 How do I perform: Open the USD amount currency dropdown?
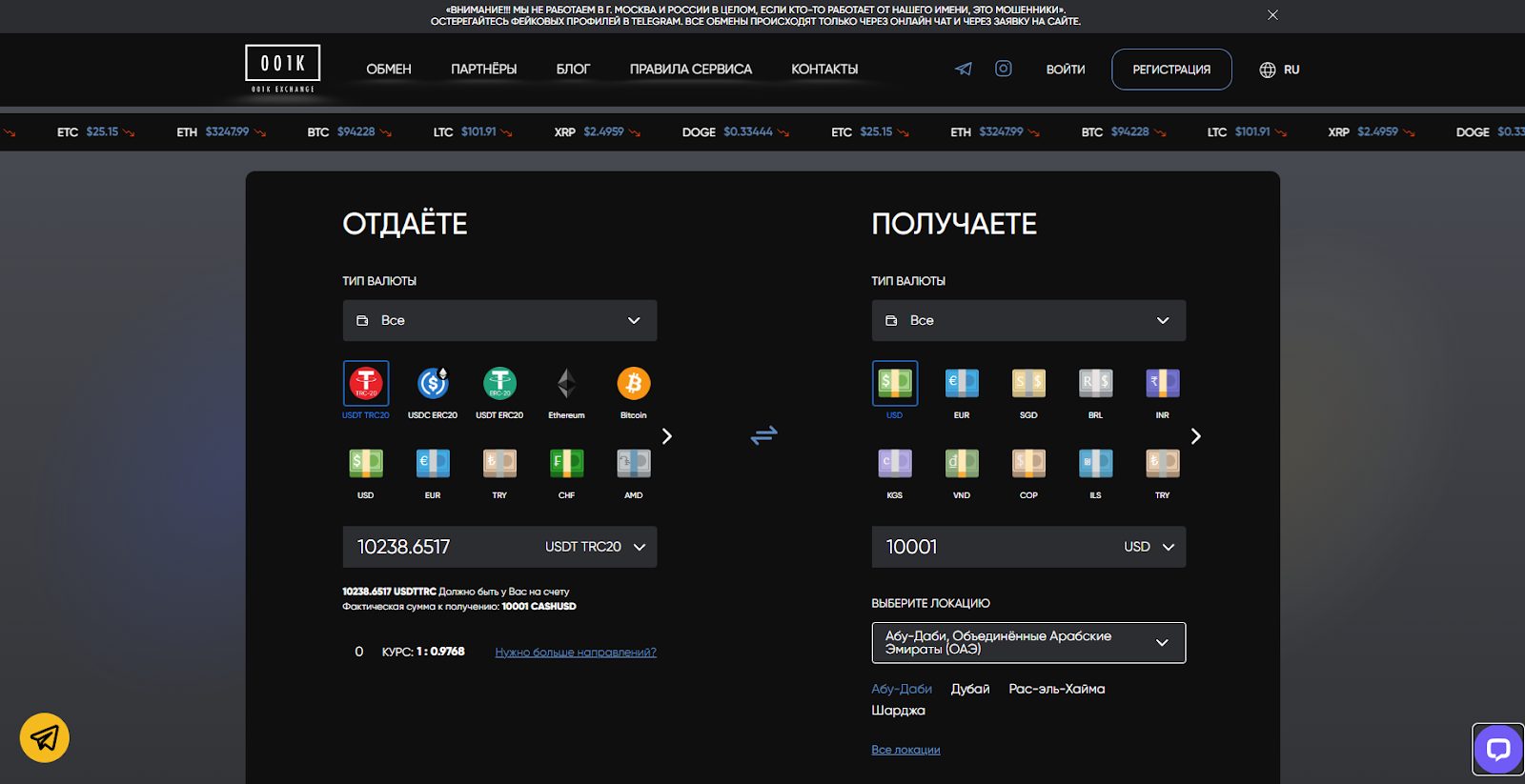(x=1149, y=547)
